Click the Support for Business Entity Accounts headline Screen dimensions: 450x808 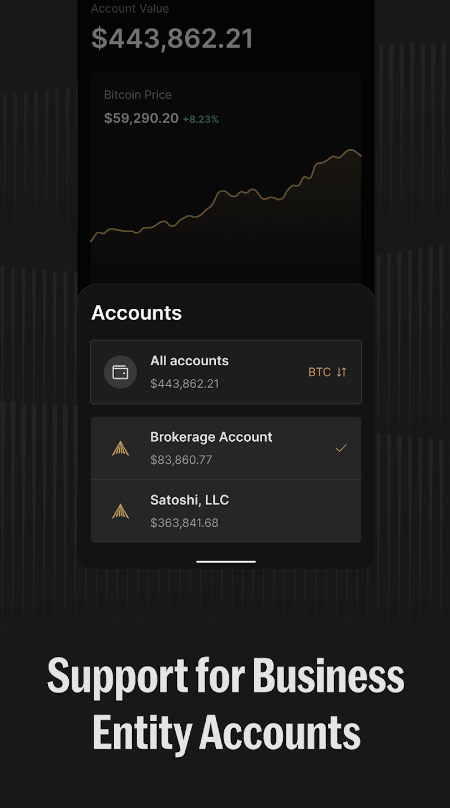(226, 703)
